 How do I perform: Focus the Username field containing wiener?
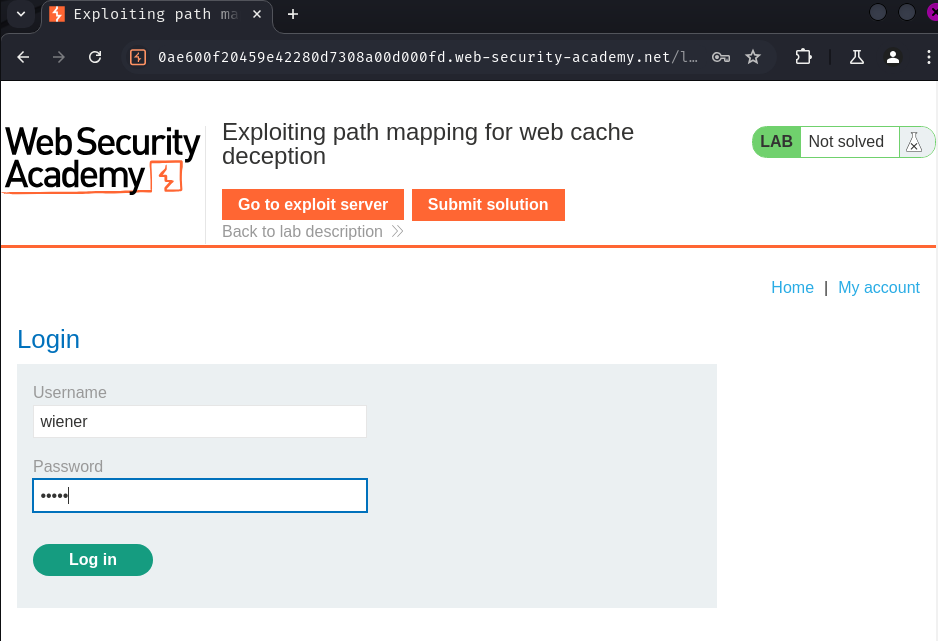pyautogui.click(x=200, y=422)
